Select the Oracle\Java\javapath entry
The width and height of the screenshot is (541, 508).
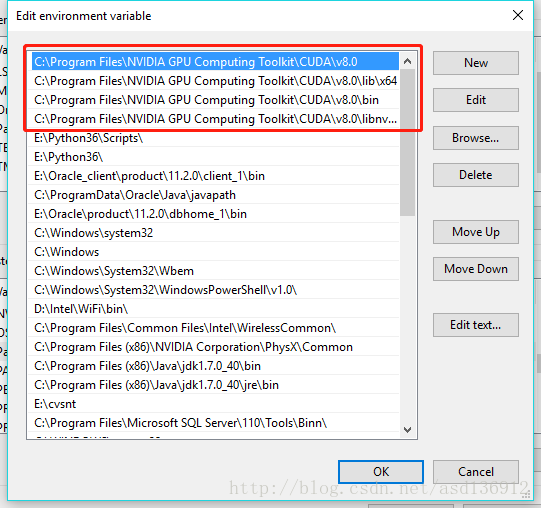pos(214,195)
